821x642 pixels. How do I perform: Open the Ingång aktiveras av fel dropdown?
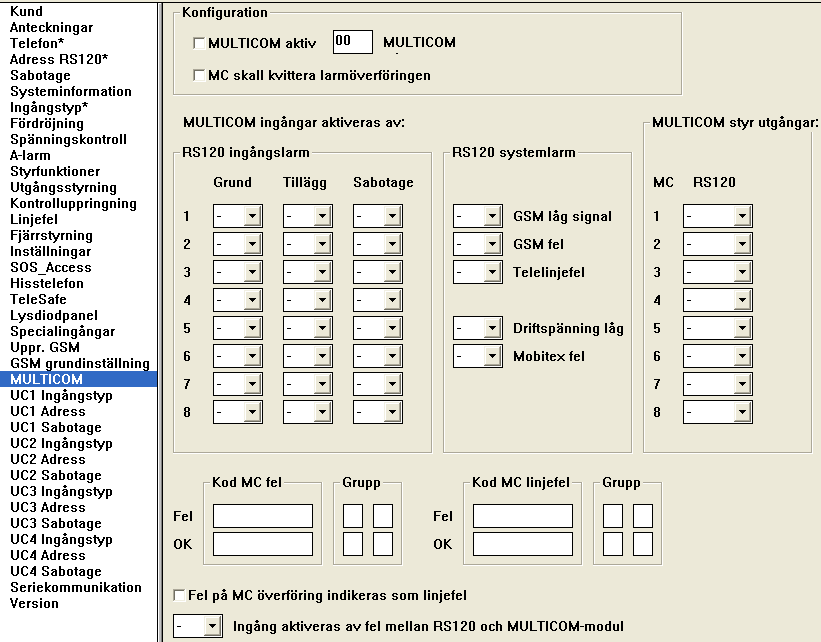[x=198, y=626]
